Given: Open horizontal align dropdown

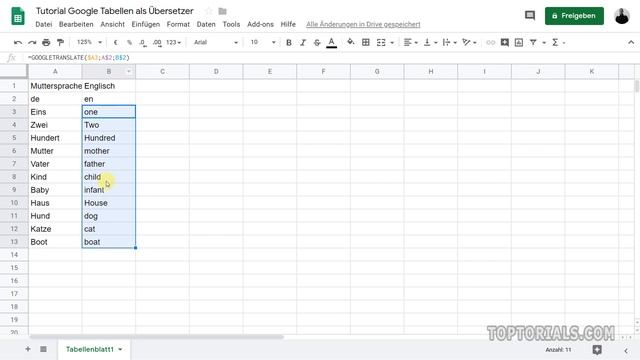Looking at the screenshot, I should pos(410,42).
